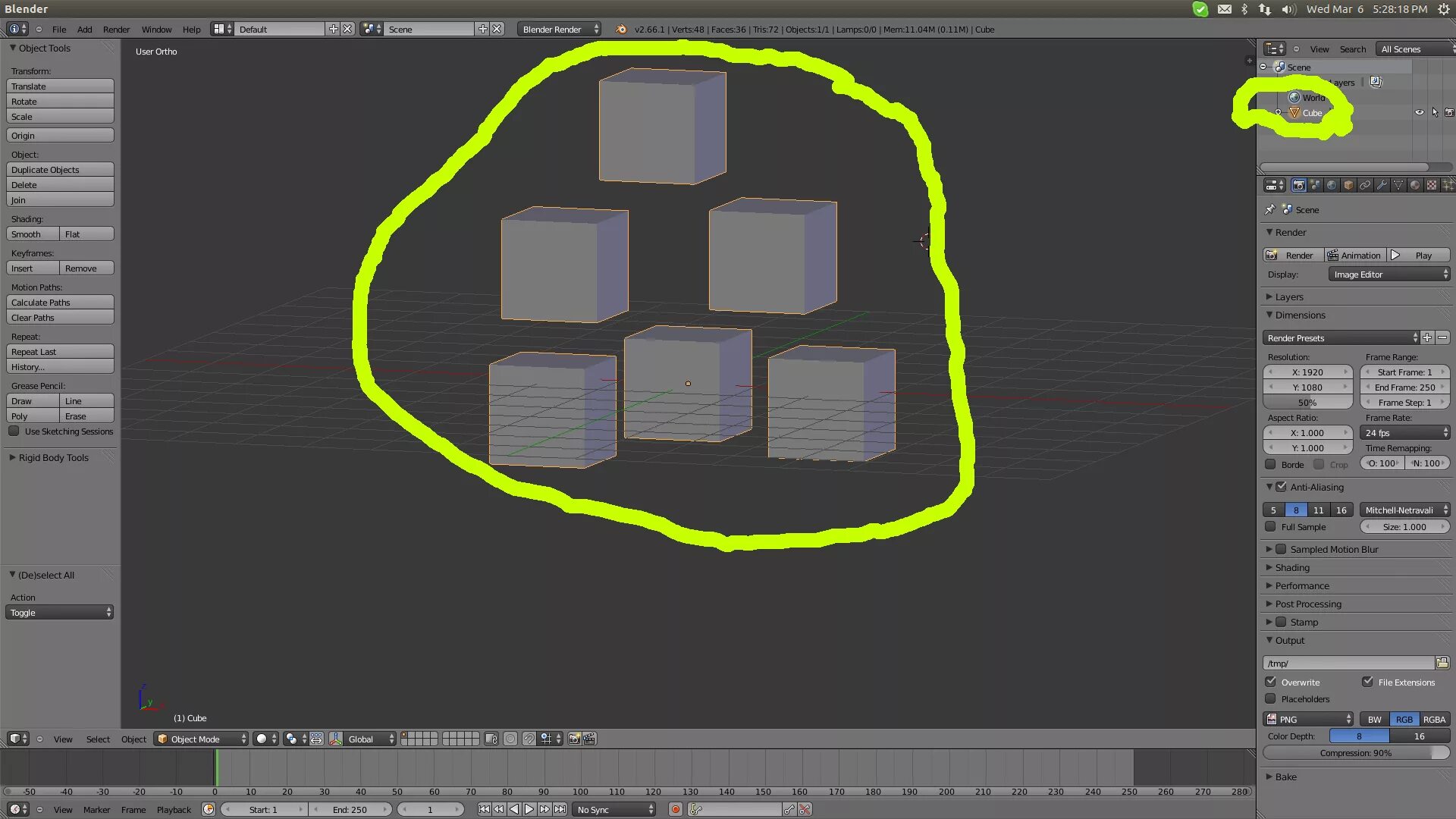Click the Calculate Paths button
The width and height of the screenshot is (1456, 819).
click(60, 302)
